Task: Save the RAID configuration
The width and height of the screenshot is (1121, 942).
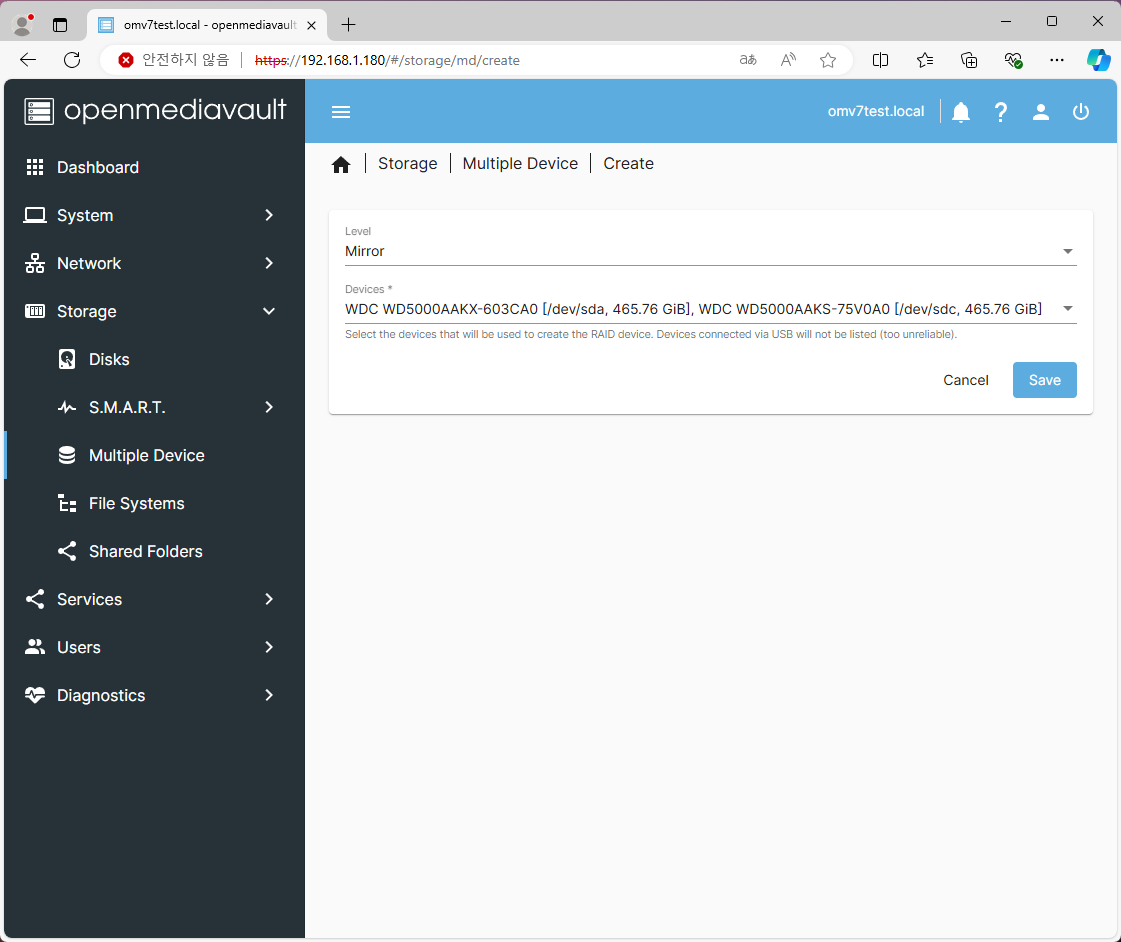Action: pos(1045,380)
